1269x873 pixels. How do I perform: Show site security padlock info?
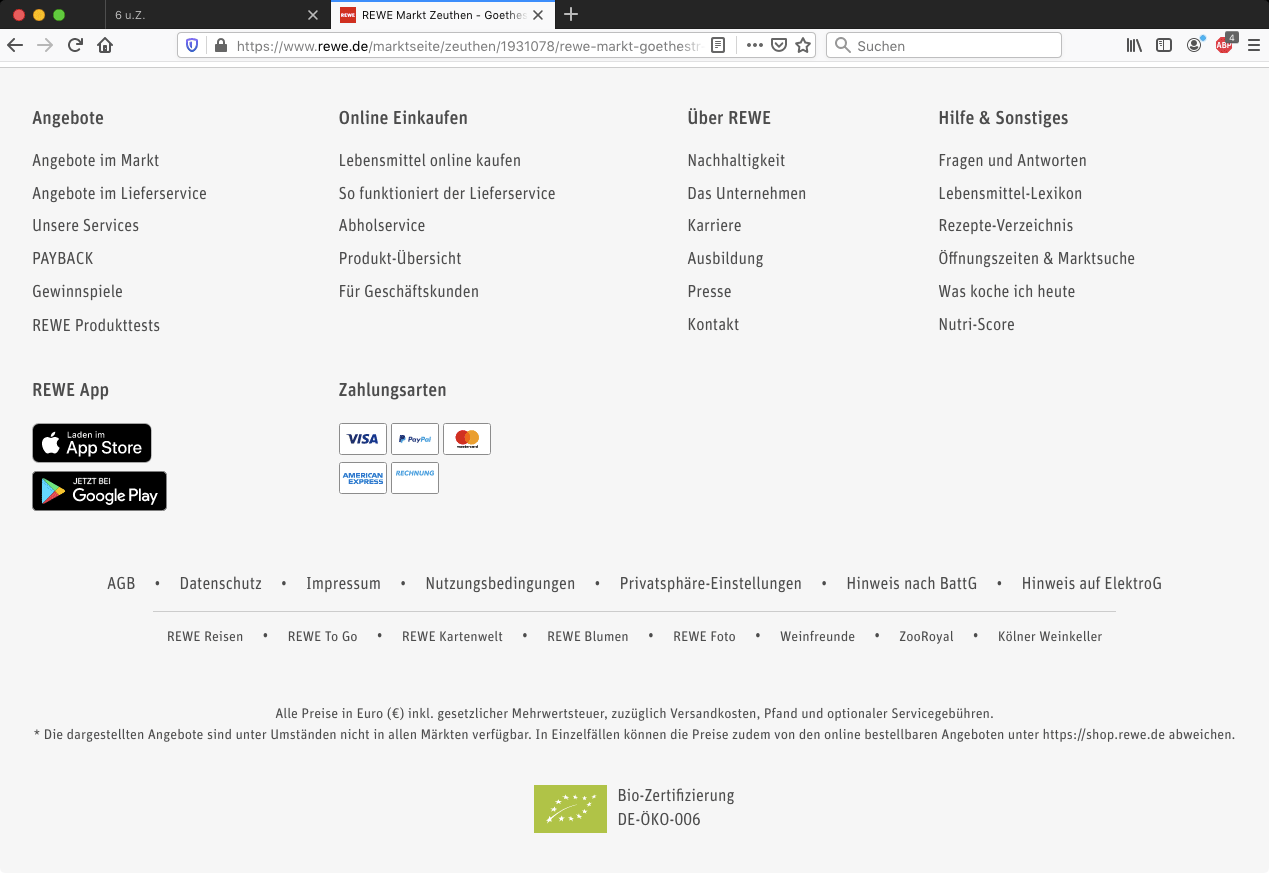coord(220,45)
